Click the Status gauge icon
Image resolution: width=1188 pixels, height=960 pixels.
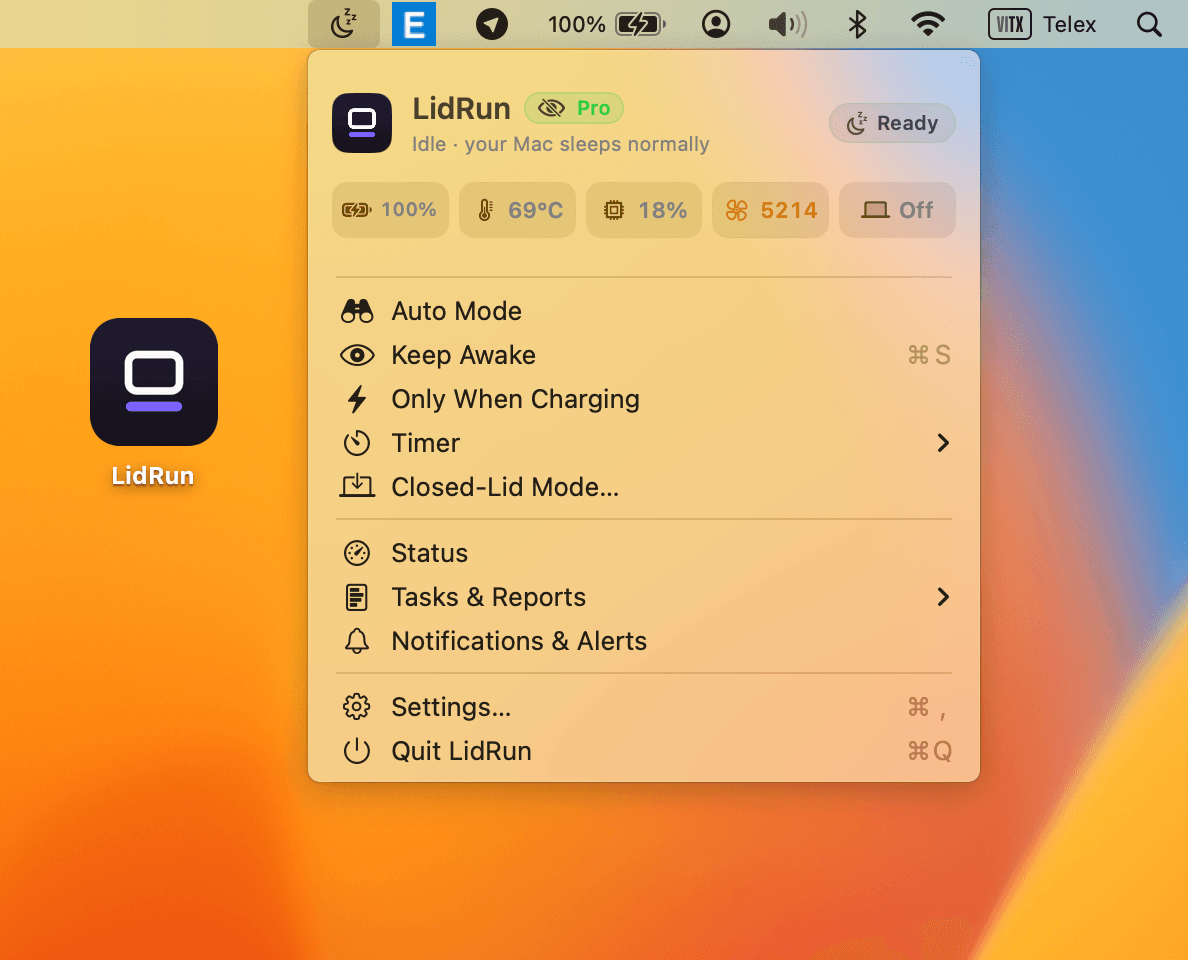(357, 553)
